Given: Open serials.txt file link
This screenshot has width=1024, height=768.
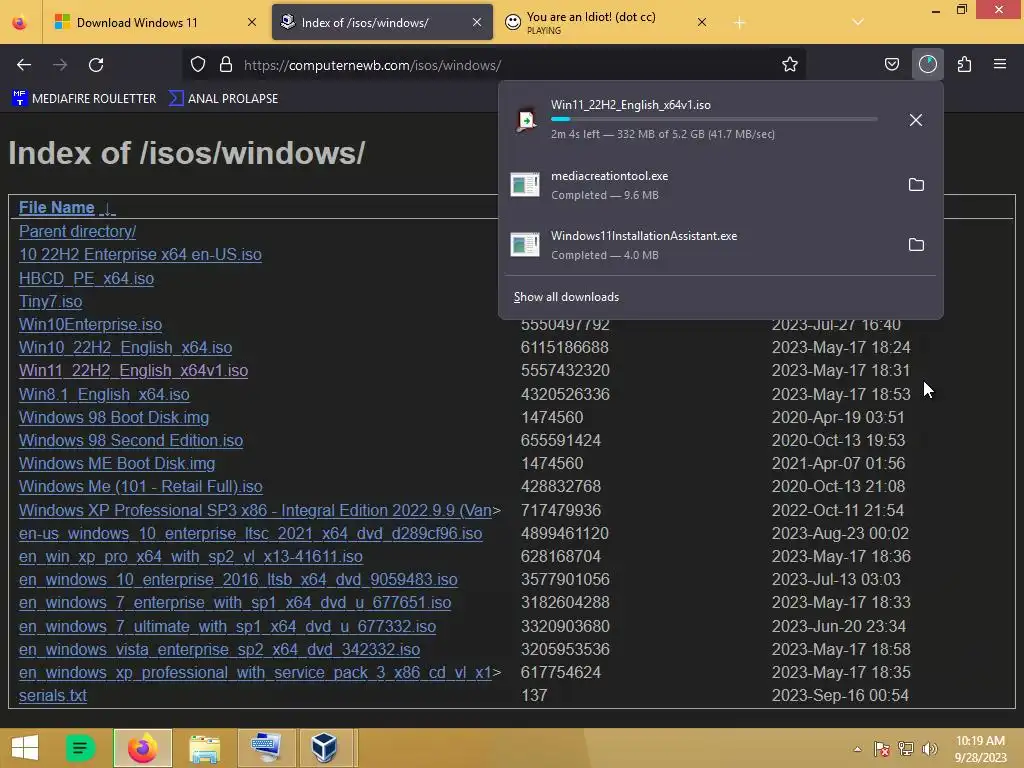Looking at the screenshot, I should click(x=52, y=696).
